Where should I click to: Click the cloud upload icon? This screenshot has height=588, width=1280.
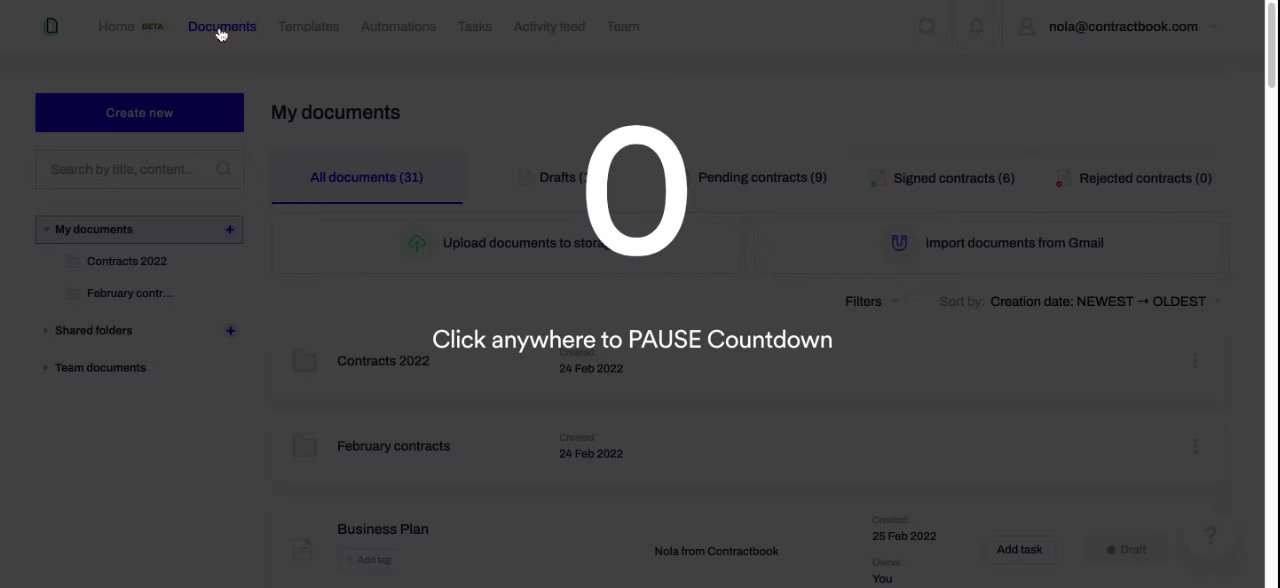click(417, 243)
